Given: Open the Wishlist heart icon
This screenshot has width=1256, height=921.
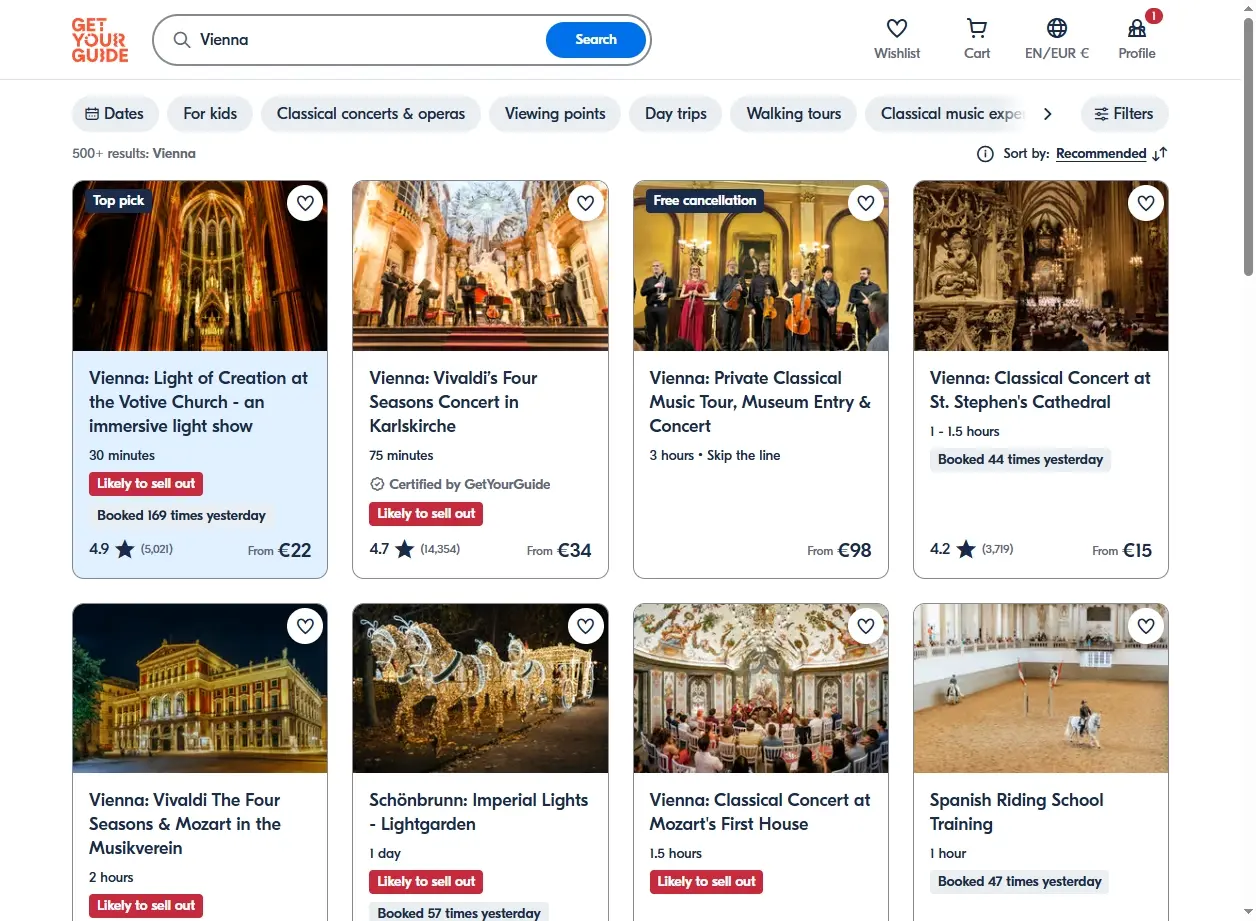Looking at the screenshot, I should coord(897,28).
